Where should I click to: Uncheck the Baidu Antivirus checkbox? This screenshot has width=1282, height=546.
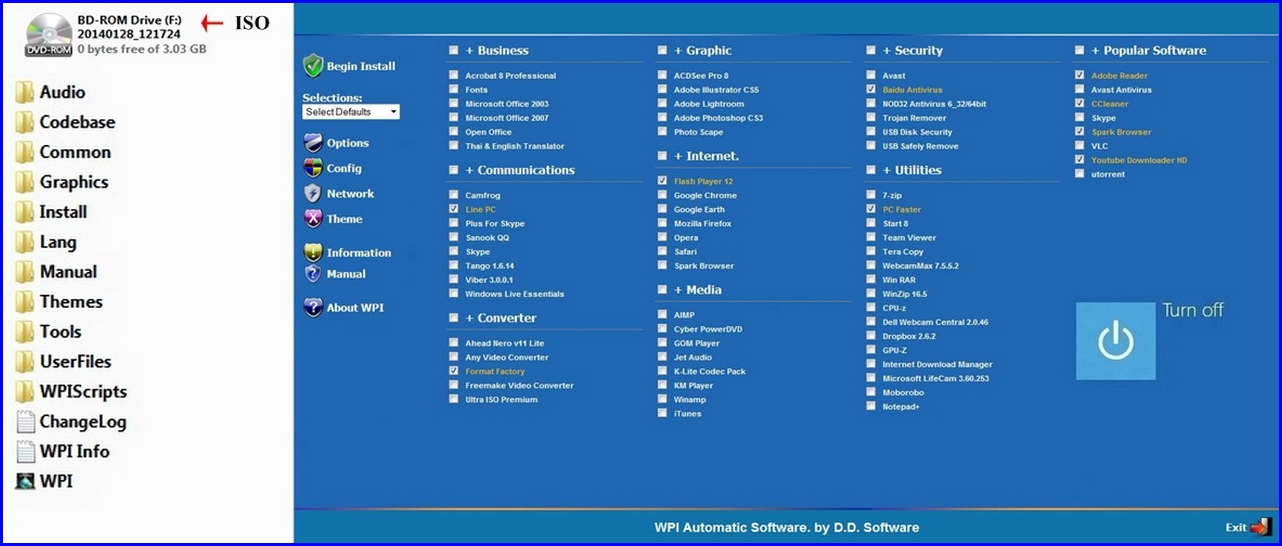pos(872,89)
